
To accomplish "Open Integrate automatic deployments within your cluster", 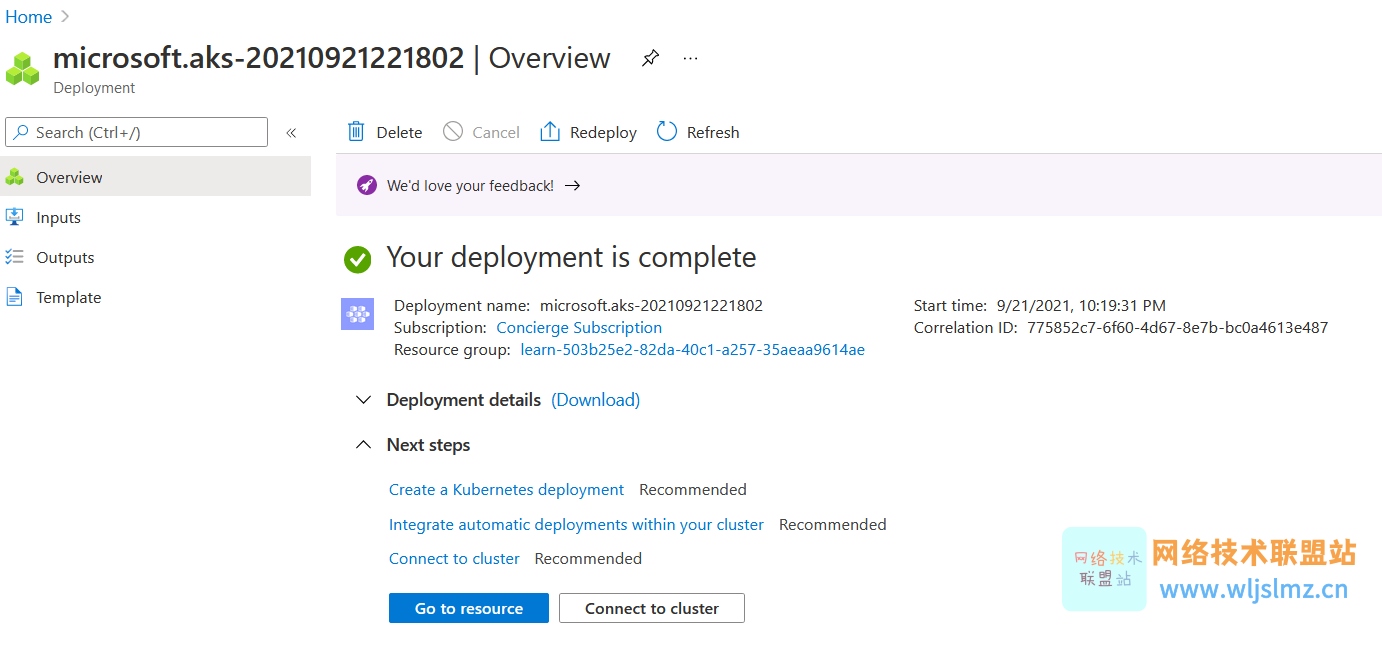I will coord(576,525).
